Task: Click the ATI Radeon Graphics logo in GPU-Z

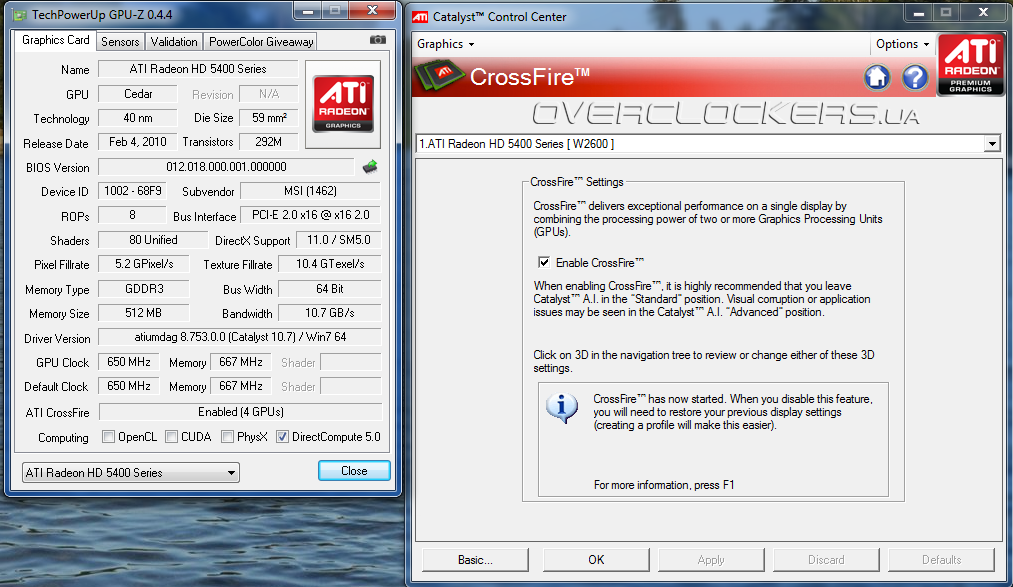Action: pos(343,104)
